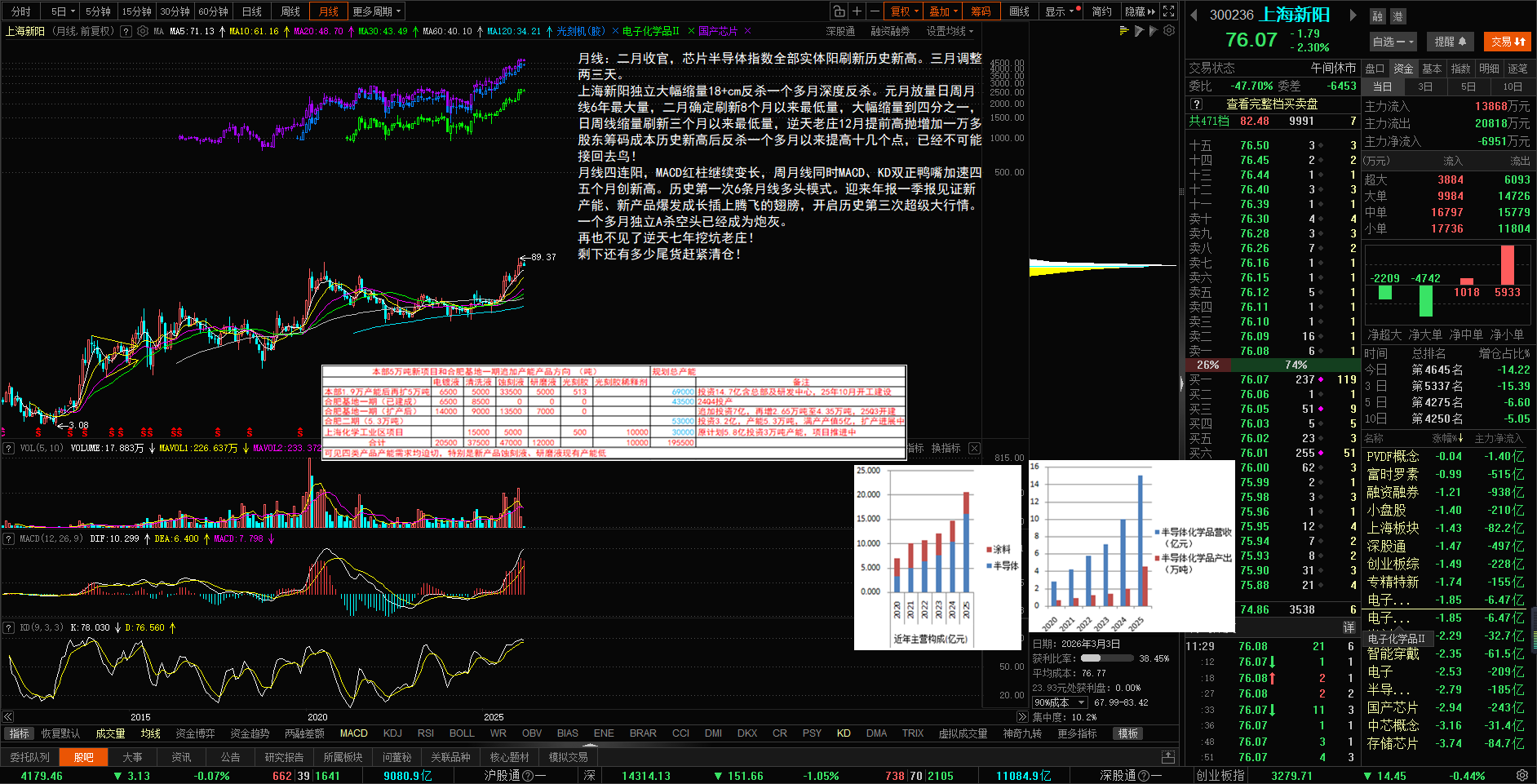Open the 所属板块 tab

[343, 757]
